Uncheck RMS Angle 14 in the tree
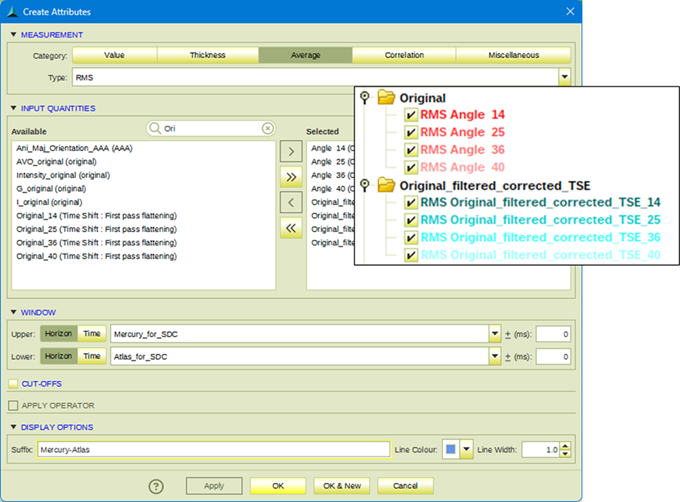 [411, 116]
